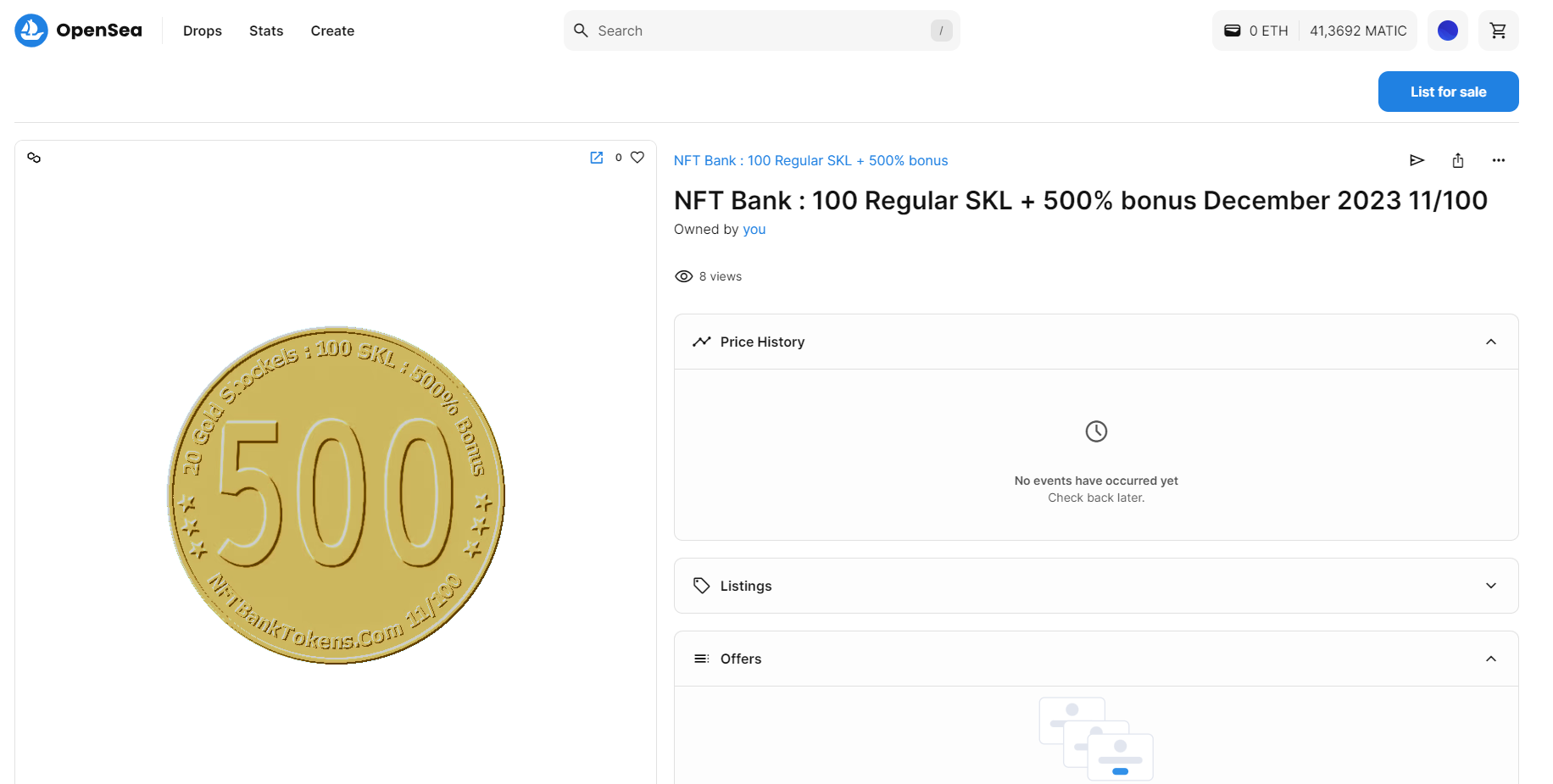Click the share icon
The height and width of the screenshot is (784, 1553).
click(x=1458, y=160)
